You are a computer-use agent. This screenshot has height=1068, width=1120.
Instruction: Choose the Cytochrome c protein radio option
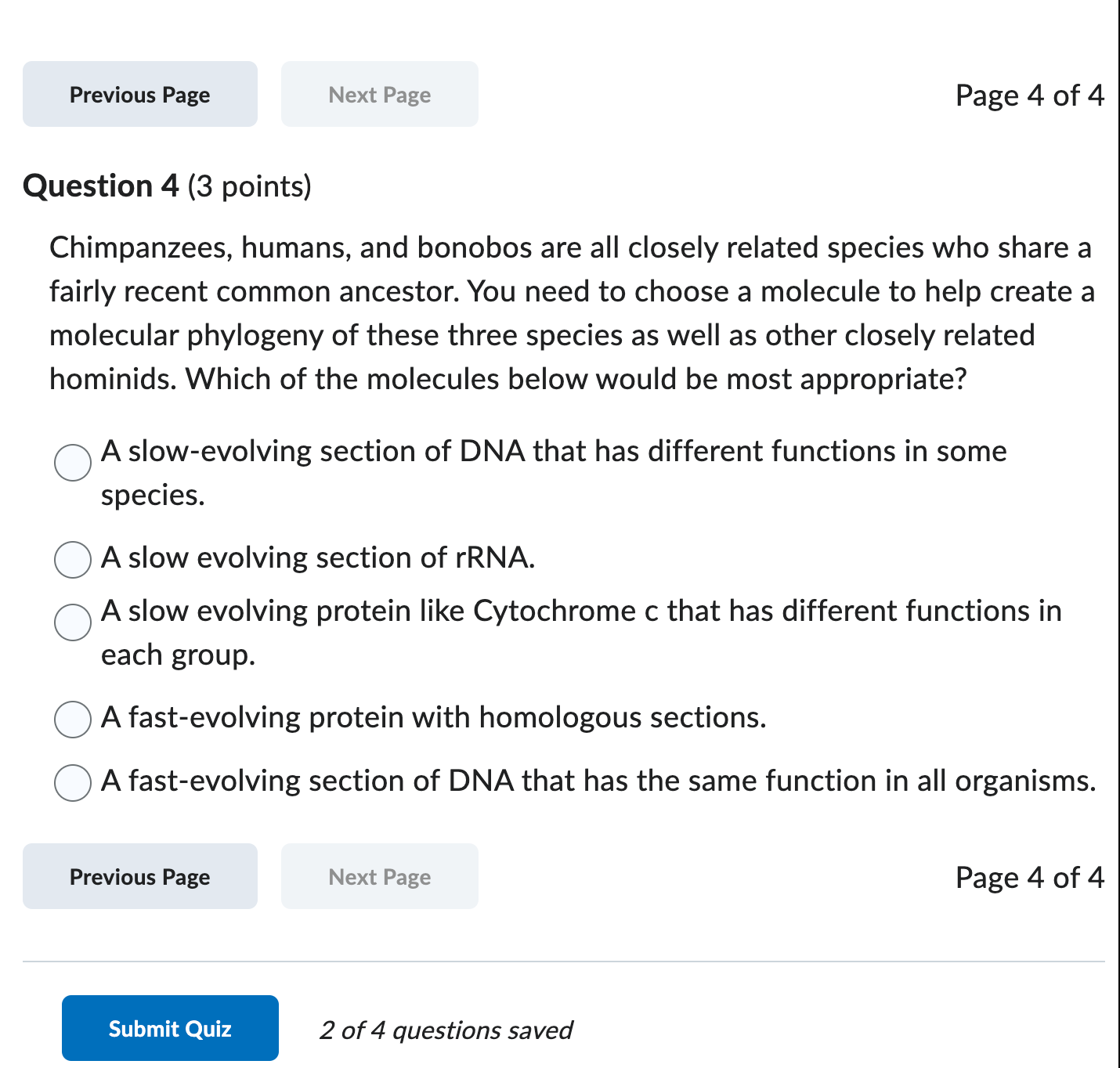(73, 622)
